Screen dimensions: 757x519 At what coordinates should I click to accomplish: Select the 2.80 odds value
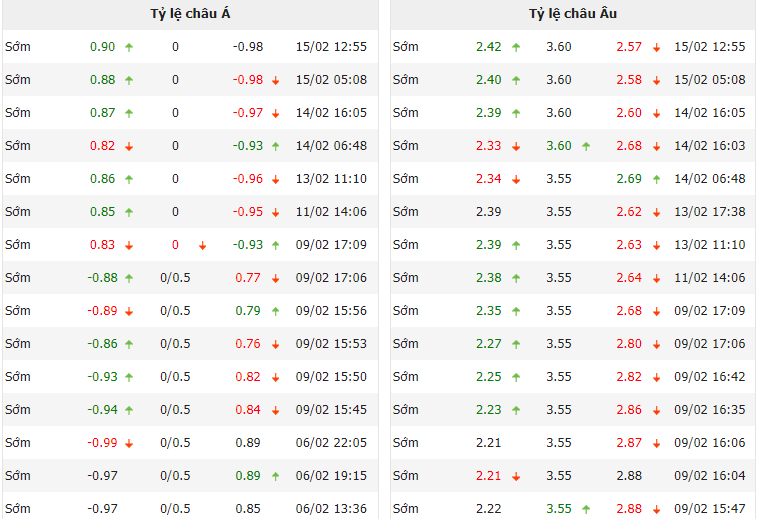tap(629, 344)
